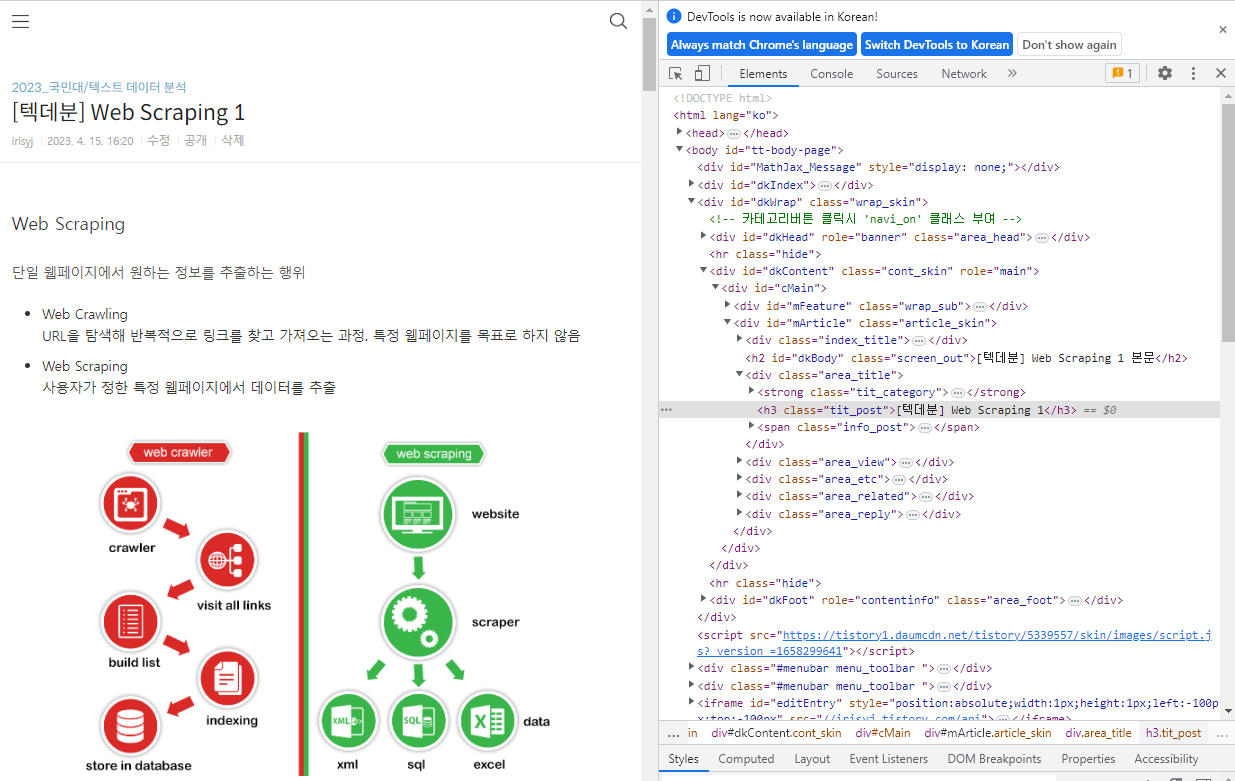Image resolution: width=1235 pixels, height=781 pixels.
Task: Expand the div area_view node
Action: pyautogui.click(x=740, y=462)
